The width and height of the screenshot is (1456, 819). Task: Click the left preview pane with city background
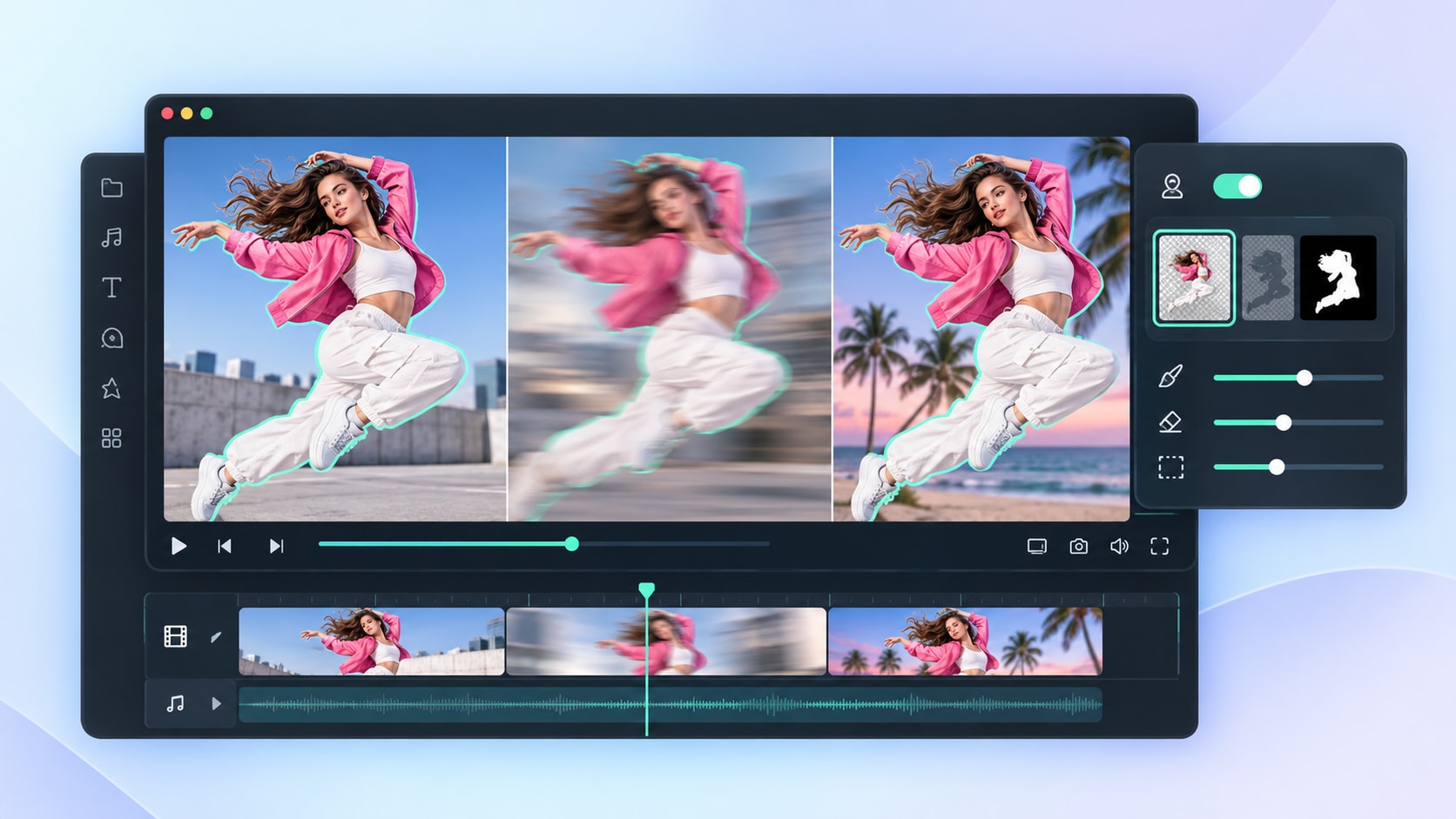(335, 329)
